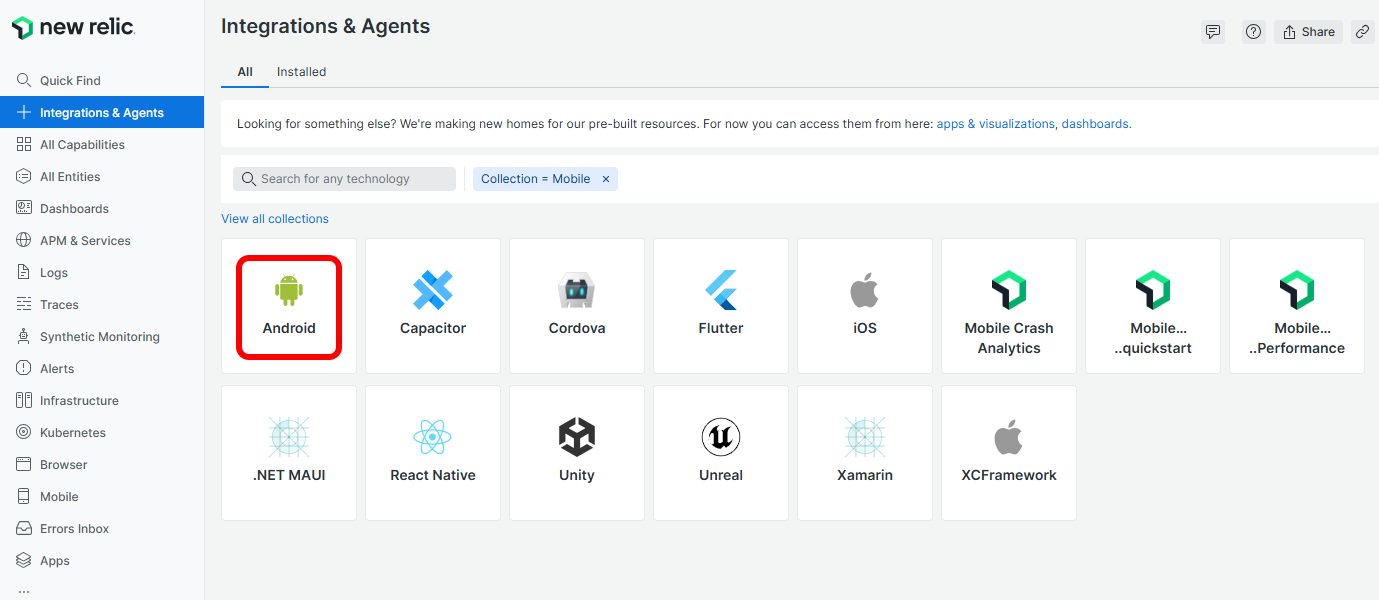
Task: Open All Entities in sidebar
Action: (x=102, y=176)
